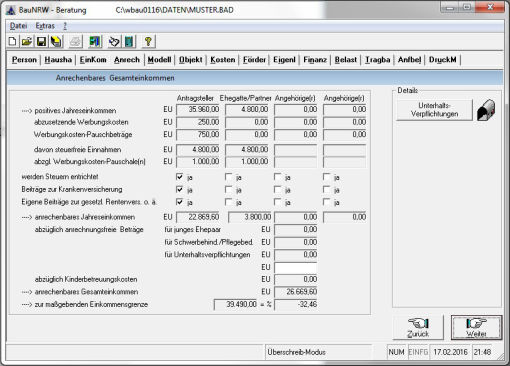Click the pointing hand toolbar icon
The image size is (510, 366).
click(x=114, y=42)
